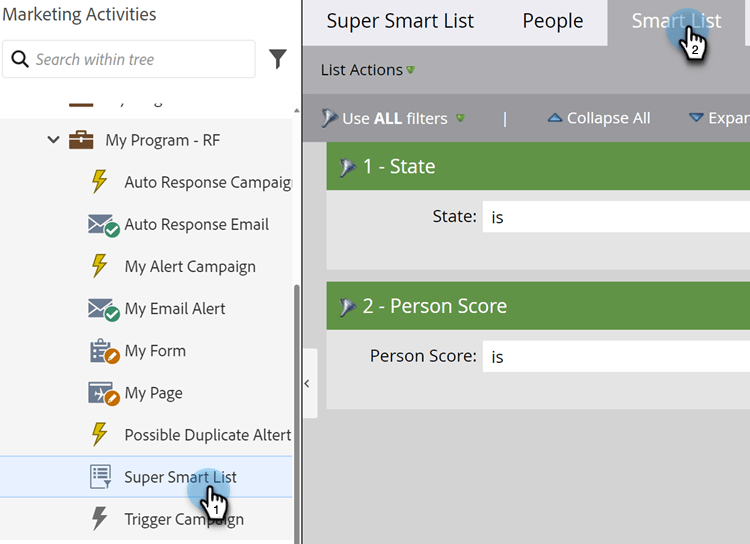Open the List Actions dropdown
This screenshot has height=544, width=750.
[x=367, y=70]
